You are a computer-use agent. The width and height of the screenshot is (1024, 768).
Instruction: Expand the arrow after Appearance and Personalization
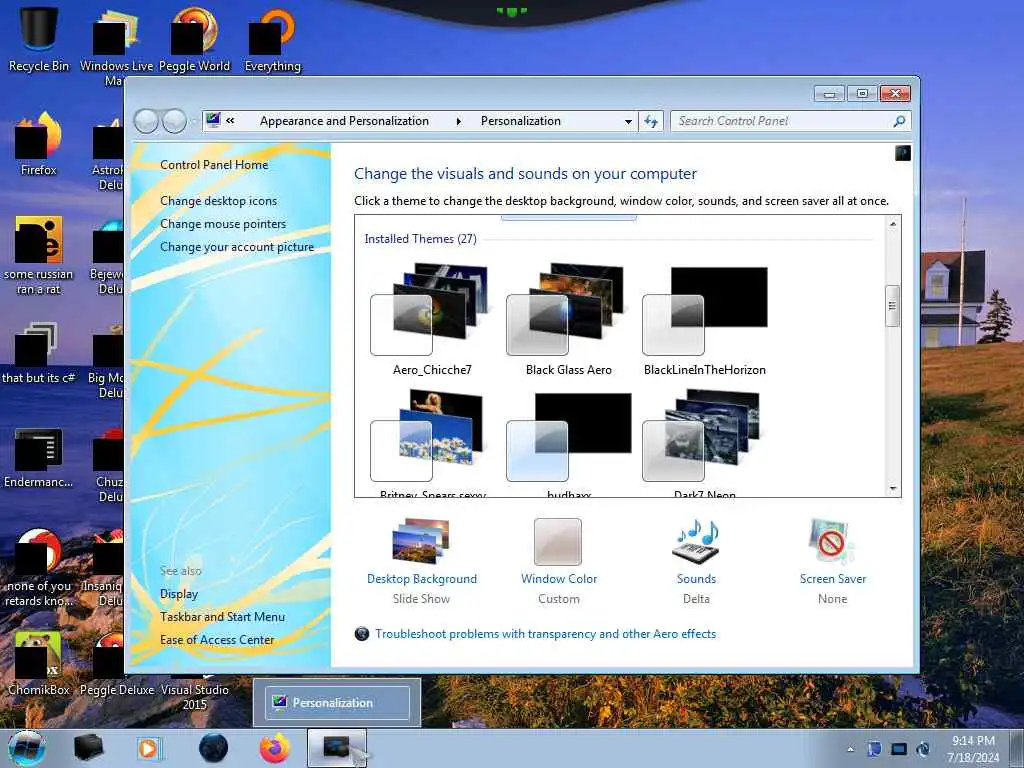(x=458, y=121)
